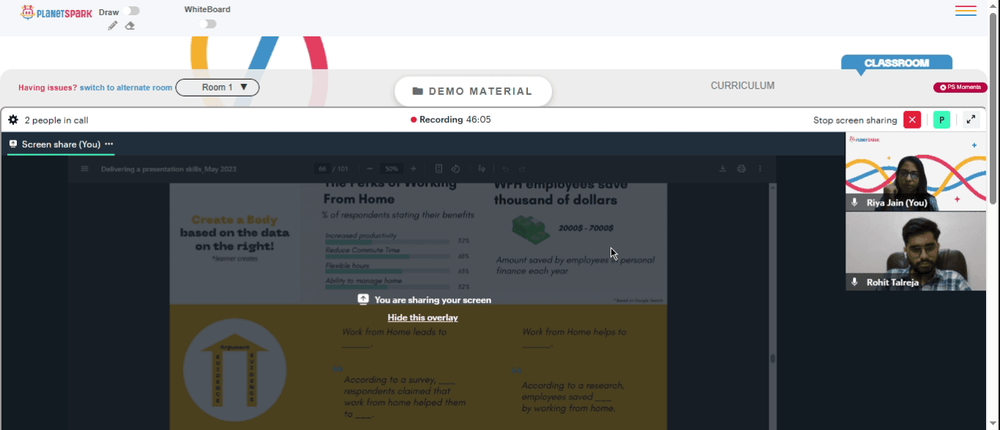
Task: Click the PDF page number field
Action: [322, 168]
